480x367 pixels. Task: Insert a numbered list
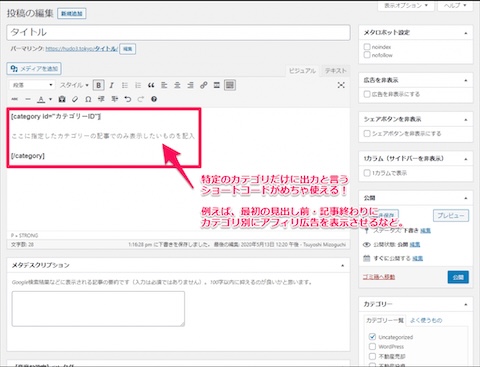point(138,85)
